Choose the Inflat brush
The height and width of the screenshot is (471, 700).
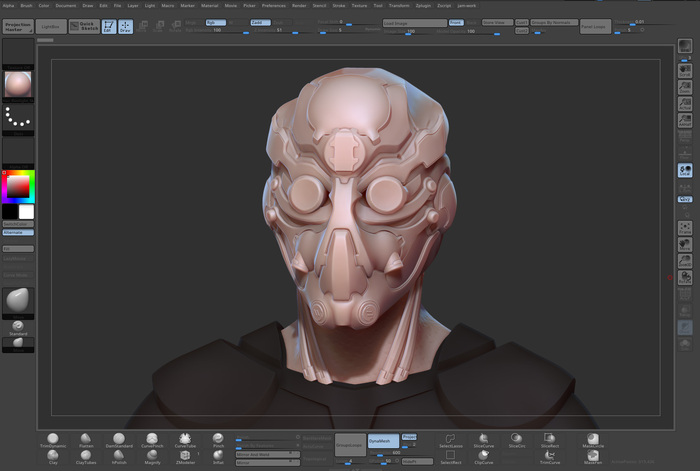coord(219,457)
